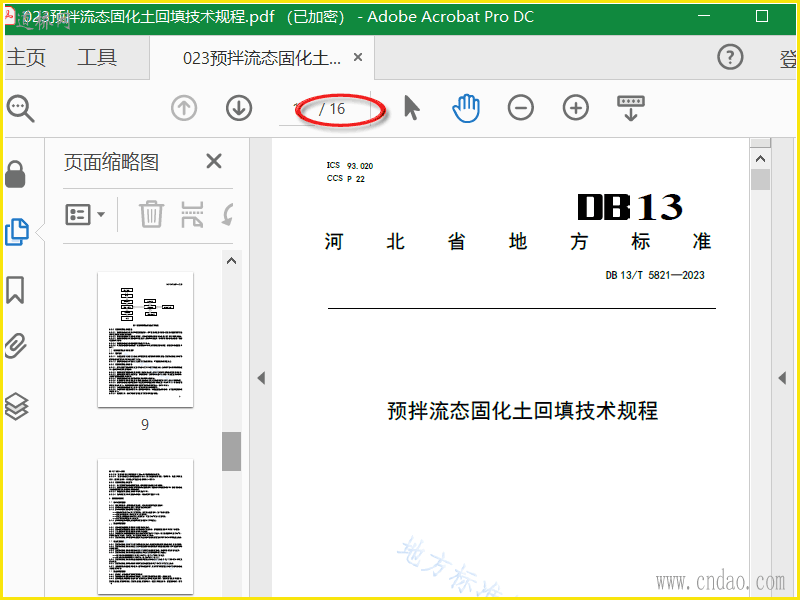Switch to the 主页 tab
Image resolution: width=800 pixels, height=600 pixels.
pyautogui.click(x=26, y=57)
